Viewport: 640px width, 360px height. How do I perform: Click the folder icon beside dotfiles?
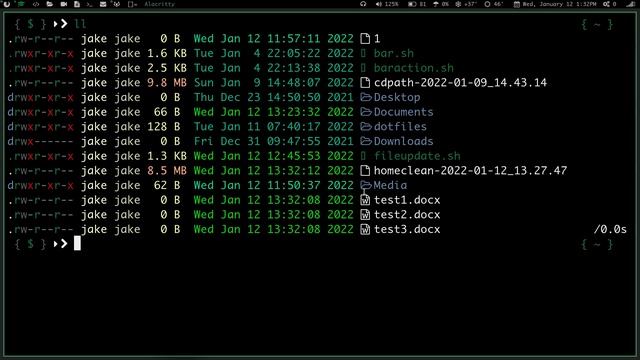click(366, 127)
